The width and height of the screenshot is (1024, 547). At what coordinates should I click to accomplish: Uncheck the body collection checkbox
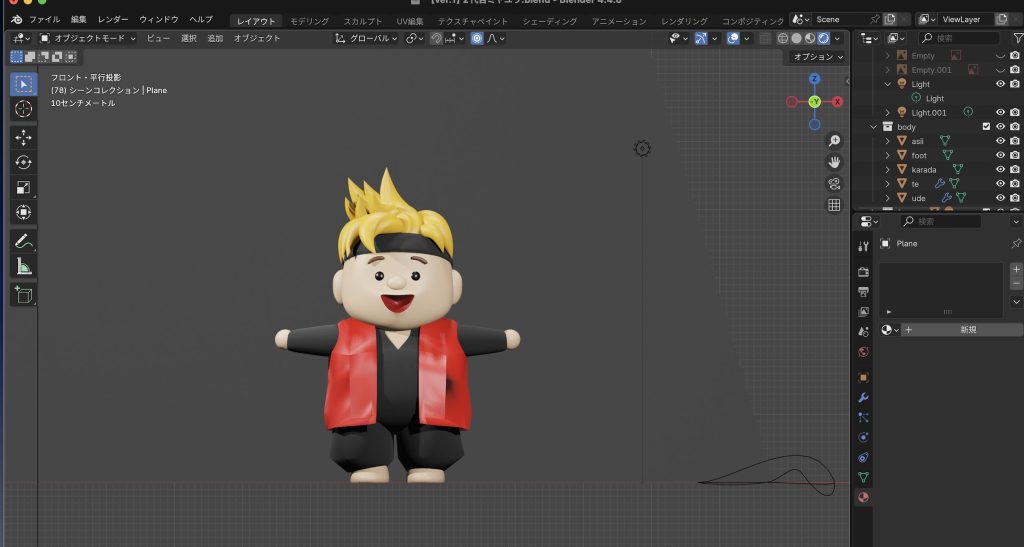(986, 127)
